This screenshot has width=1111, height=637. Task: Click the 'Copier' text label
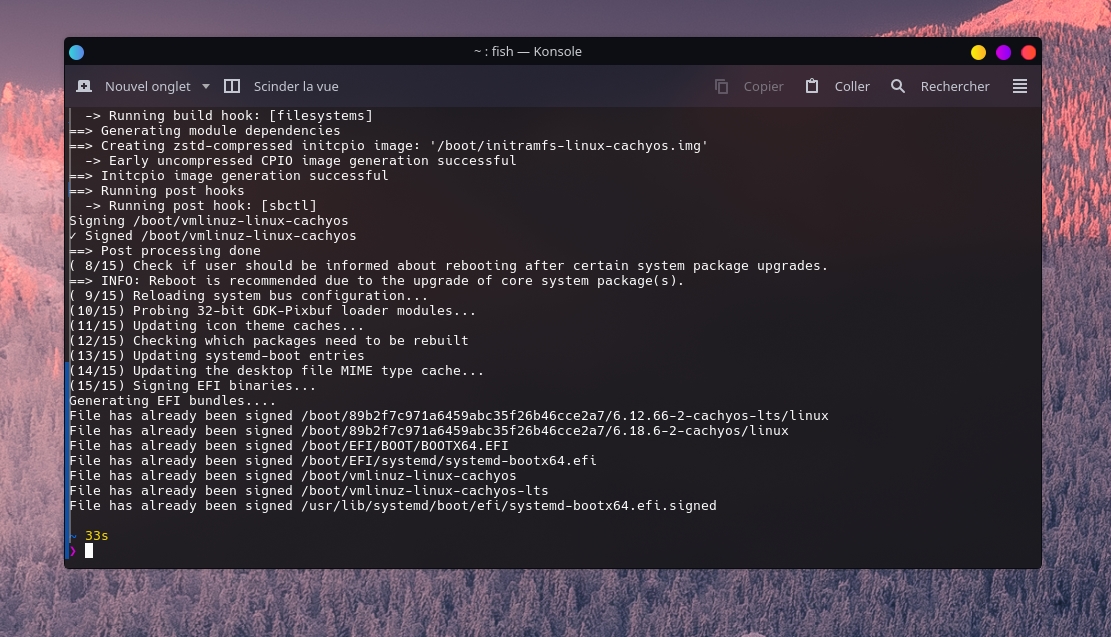763,87
